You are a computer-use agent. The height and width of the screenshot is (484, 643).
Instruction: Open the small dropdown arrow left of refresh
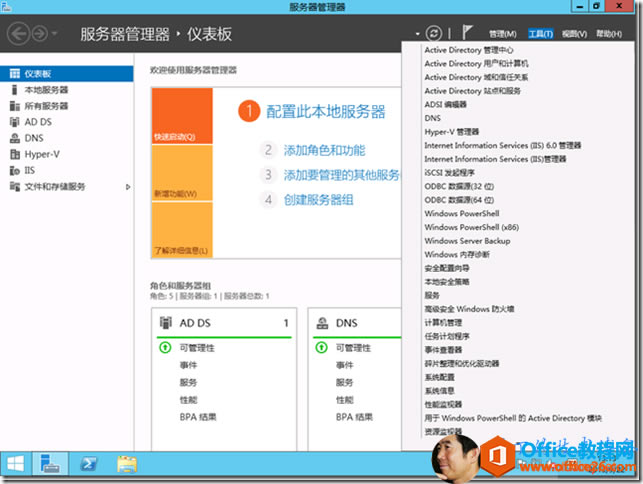pos(417,34)
